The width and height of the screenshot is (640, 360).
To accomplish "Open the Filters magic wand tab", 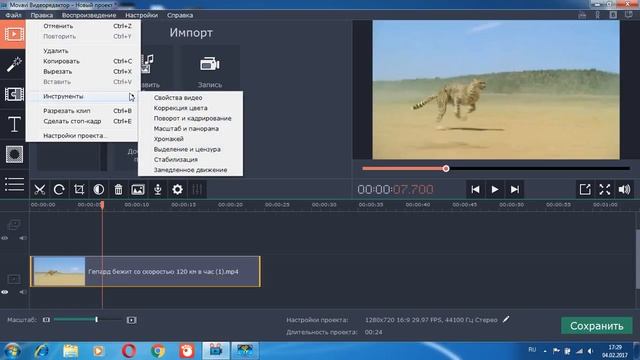I will (14, 64).
